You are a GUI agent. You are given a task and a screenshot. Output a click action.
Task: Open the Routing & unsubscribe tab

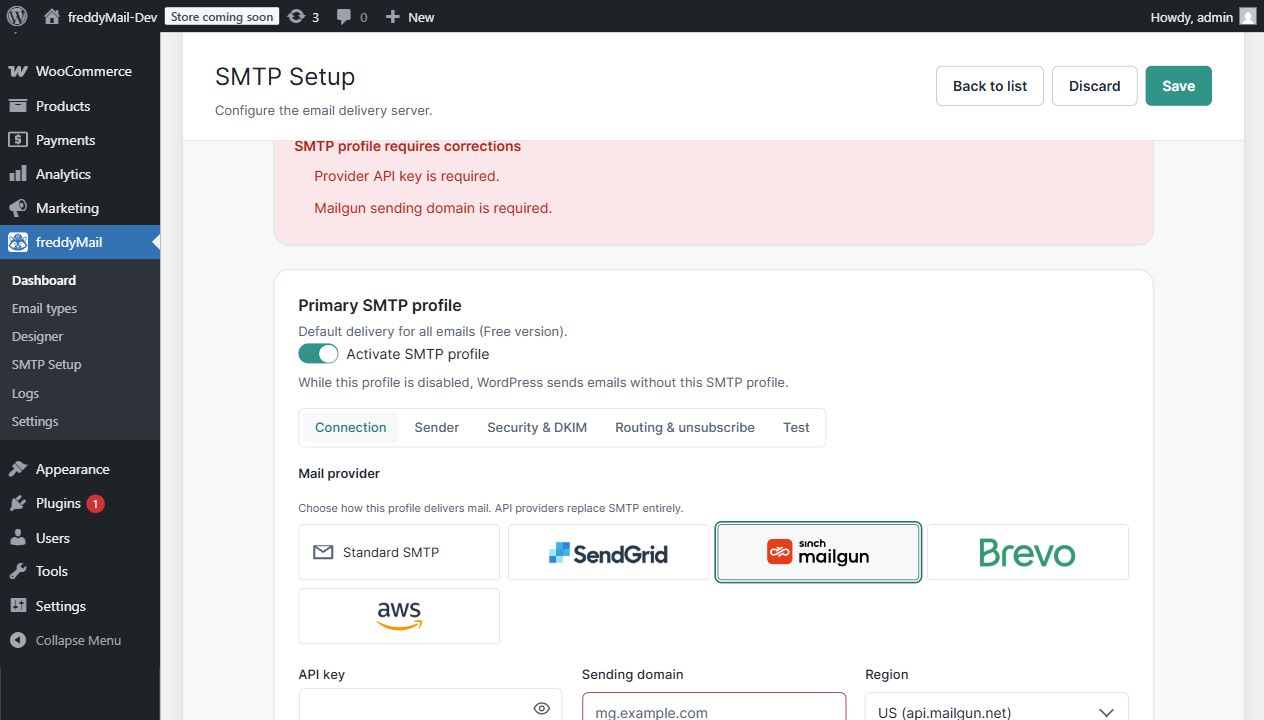tap(685, 427)
